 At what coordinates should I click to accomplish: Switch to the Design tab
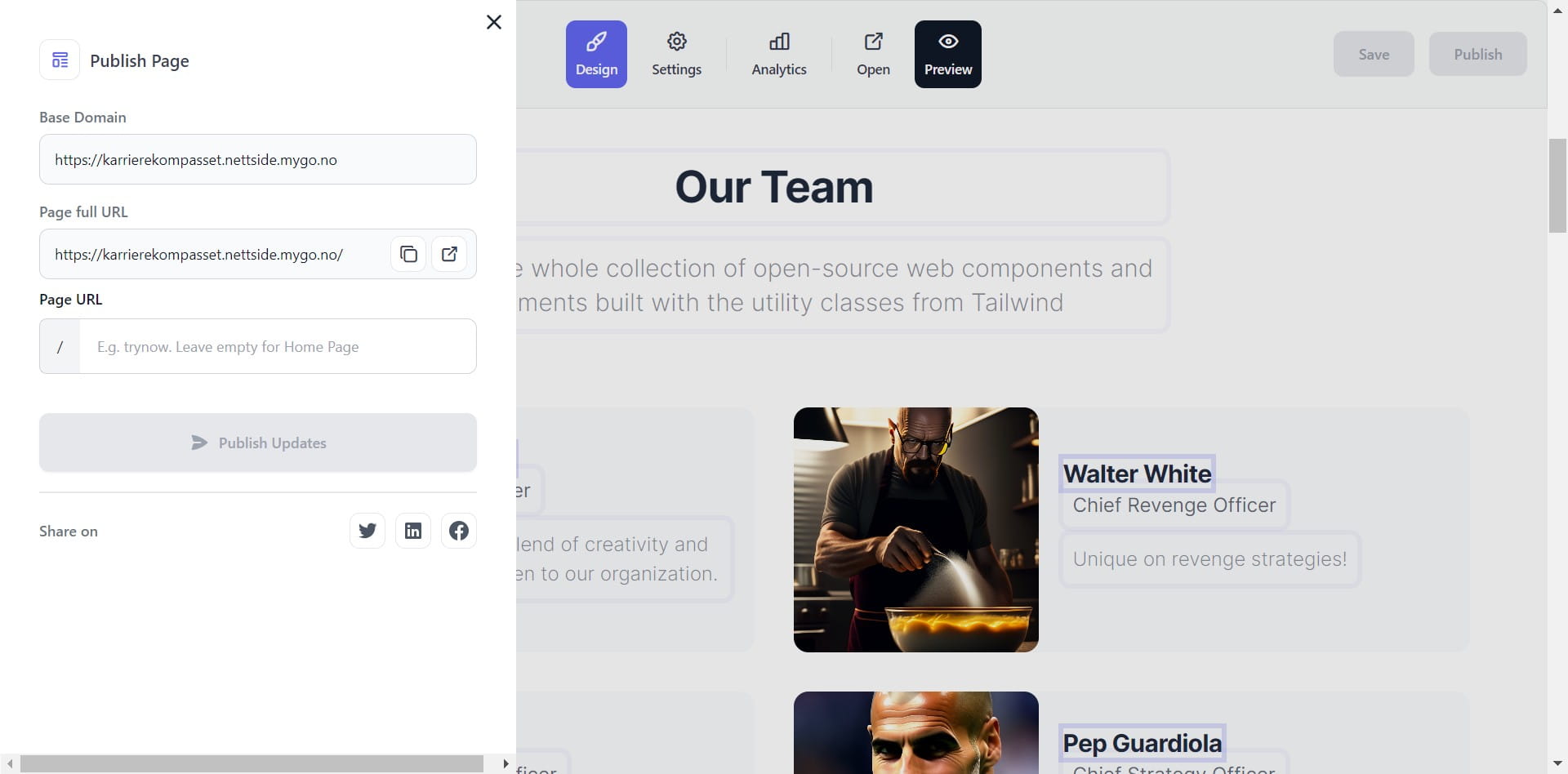(x=596, y=54)
